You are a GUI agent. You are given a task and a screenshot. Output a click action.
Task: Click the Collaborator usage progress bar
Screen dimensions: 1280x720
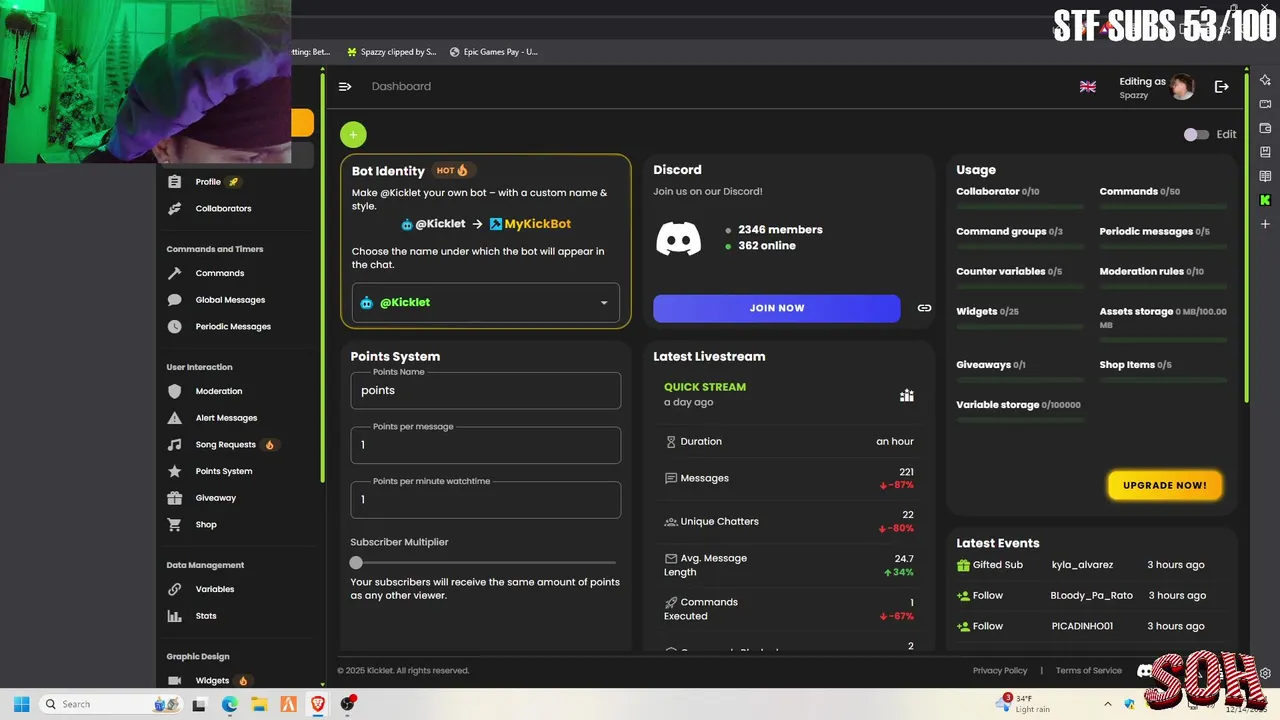tap(1020, 205)
